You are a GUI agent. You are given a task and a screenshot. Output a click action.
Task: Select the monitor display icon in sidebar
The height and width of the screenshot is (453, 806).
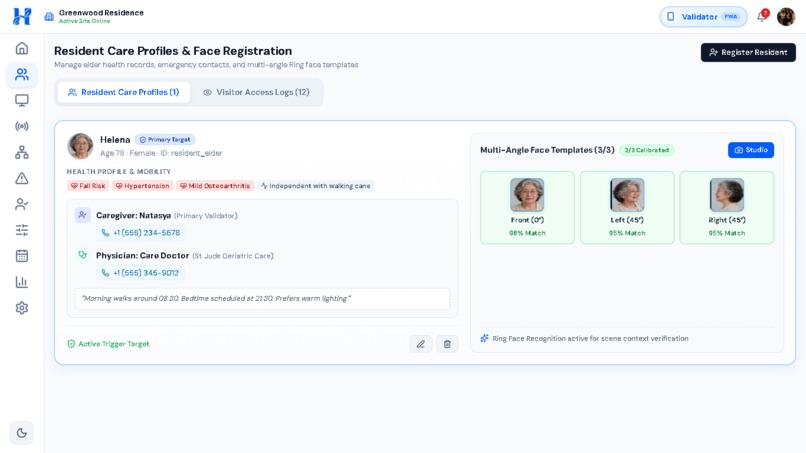[22, 100]
